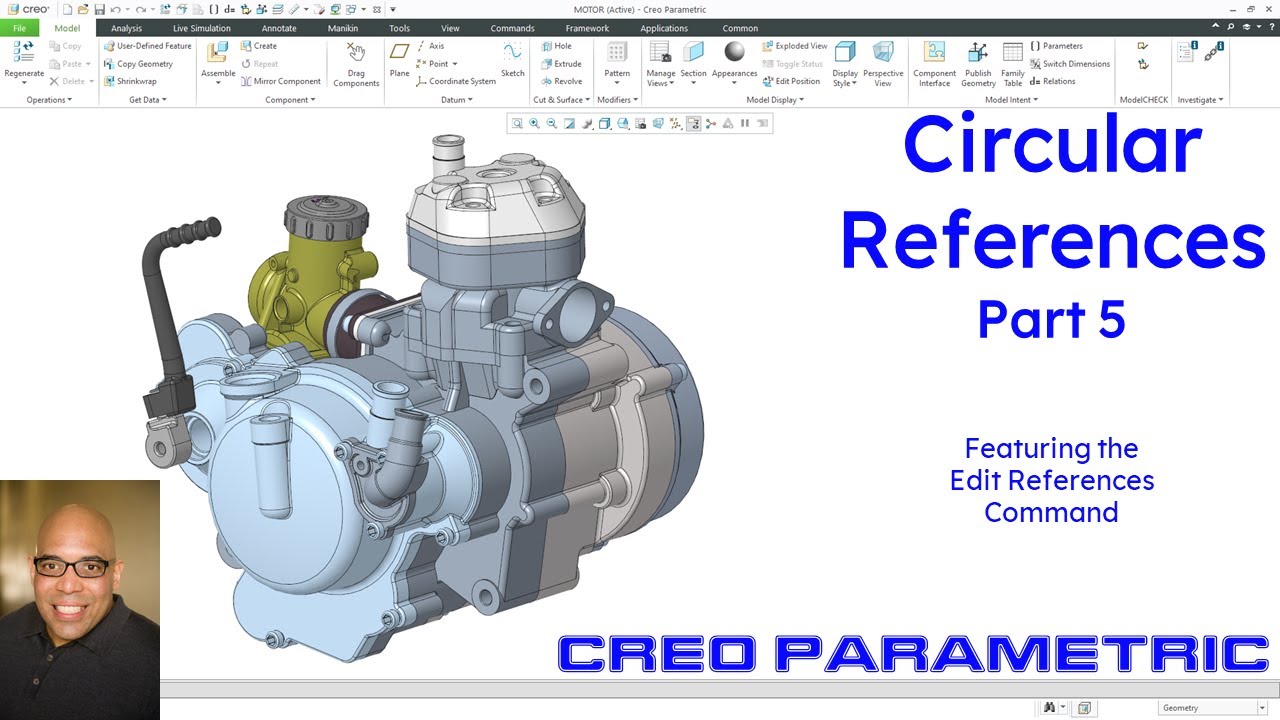The height and width of the screenshot is (720, 1280).
Task: Click the Undo arrow
Action: pyautogui.click(x=116, y=9)
